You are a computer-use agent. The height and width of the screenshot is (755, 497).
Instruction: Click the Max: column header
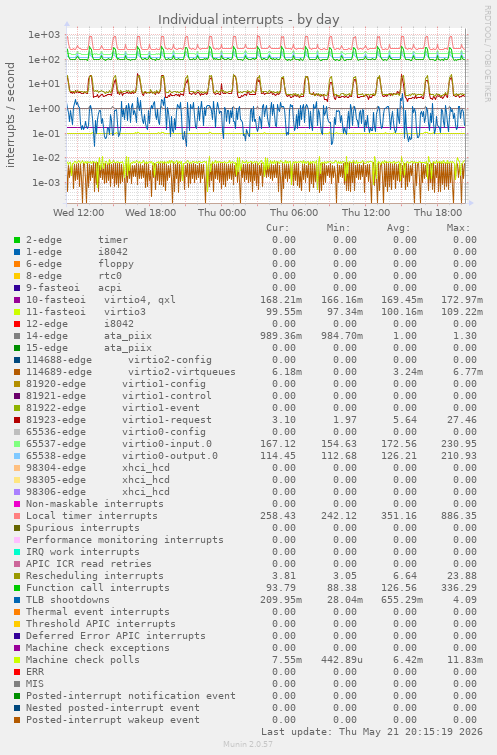(458, 228)
